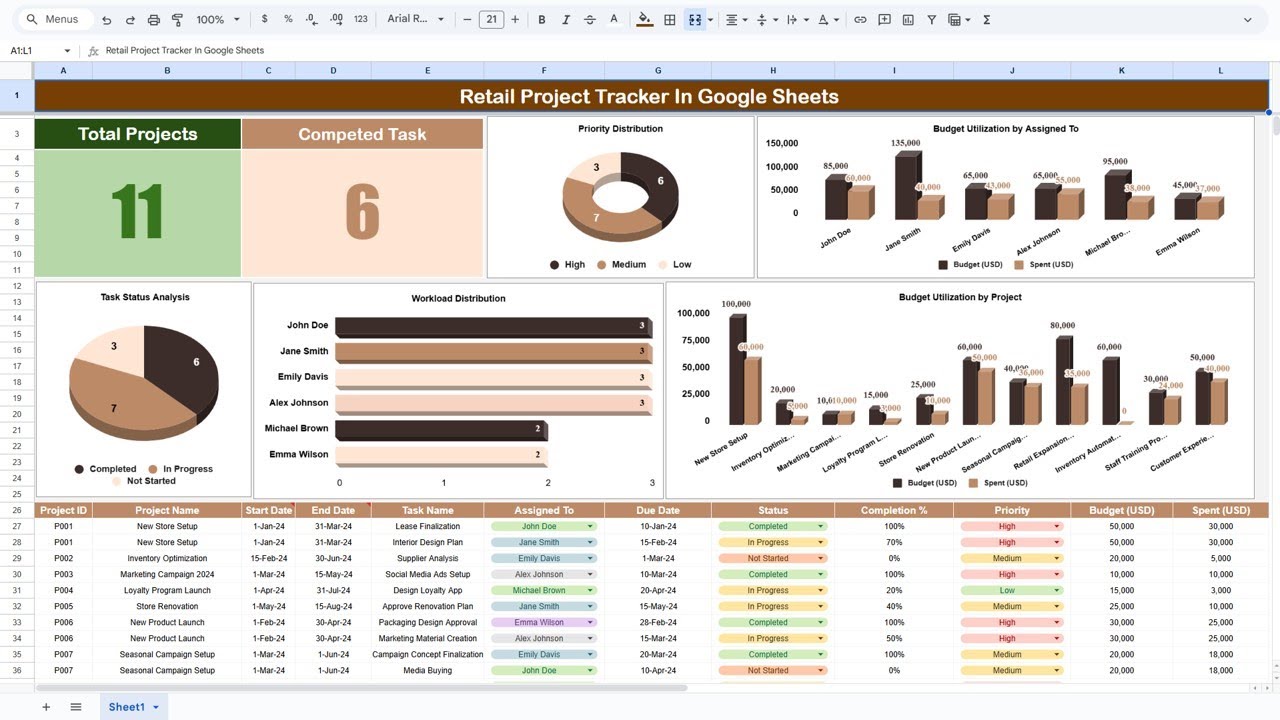1280x720 pixels.
Task: Click Budget Utilization by Project chart title
Action: click(960, 297)
